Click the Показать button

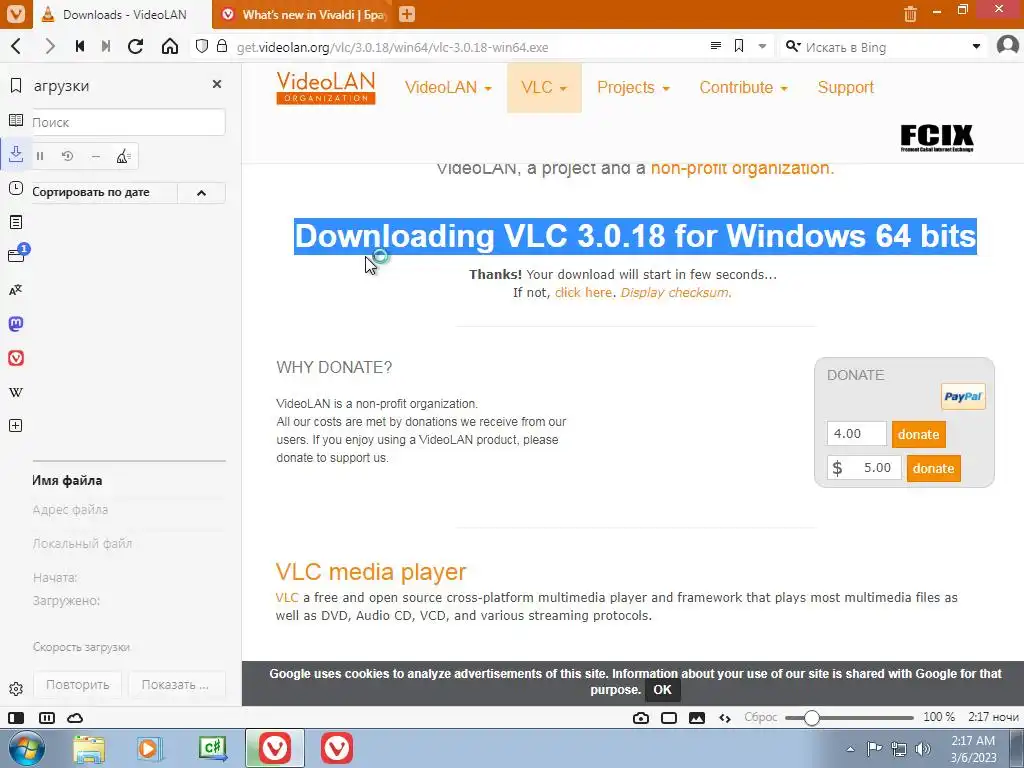click(175, 684)
